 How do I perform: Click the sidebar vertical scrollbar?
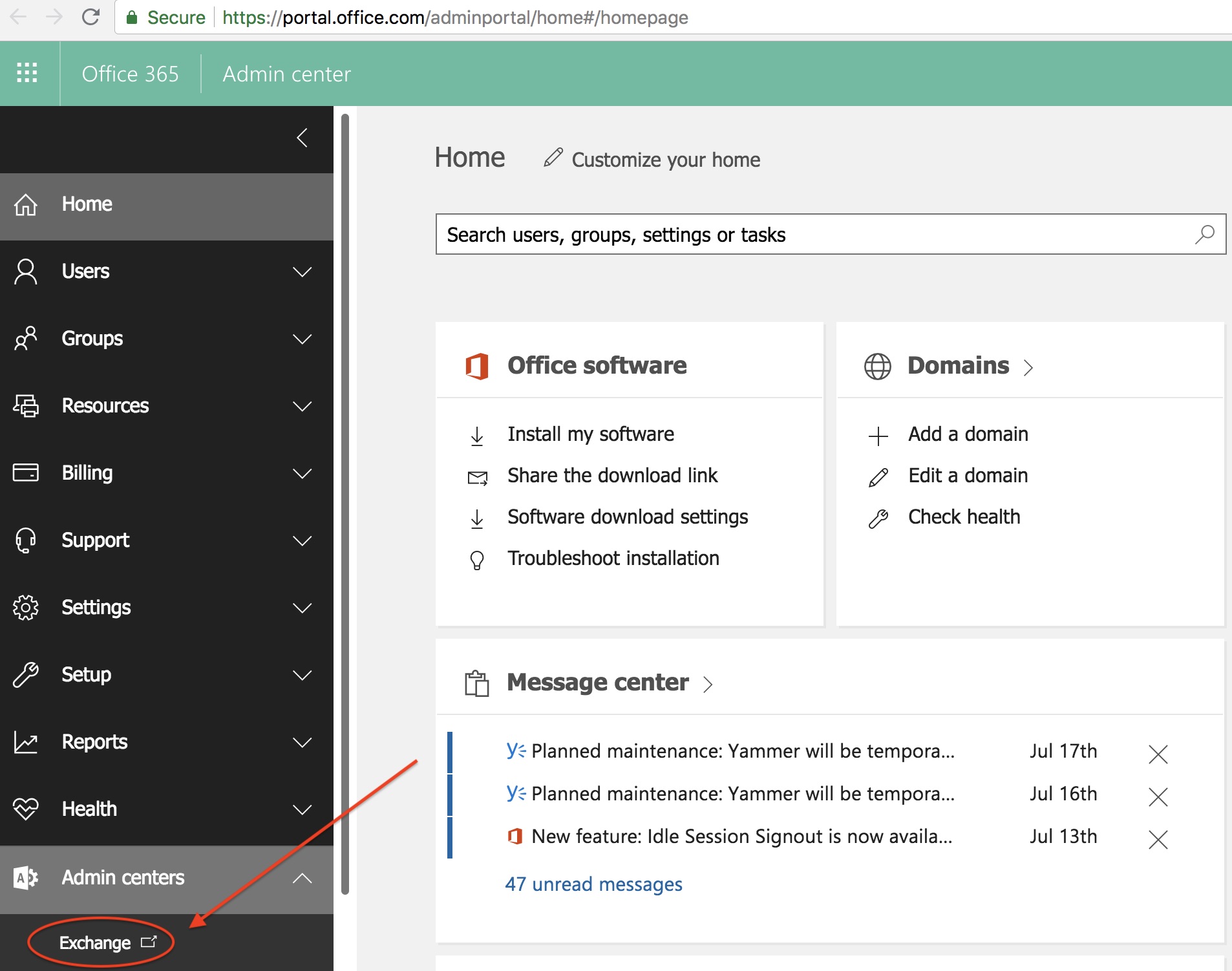345,504
